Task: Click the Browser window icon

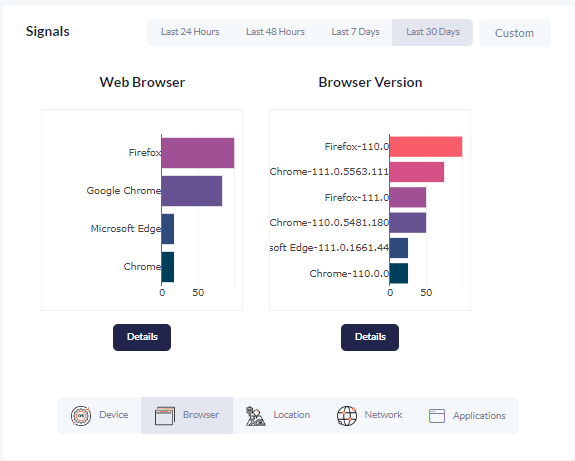Action: click(x=165, y=416)
